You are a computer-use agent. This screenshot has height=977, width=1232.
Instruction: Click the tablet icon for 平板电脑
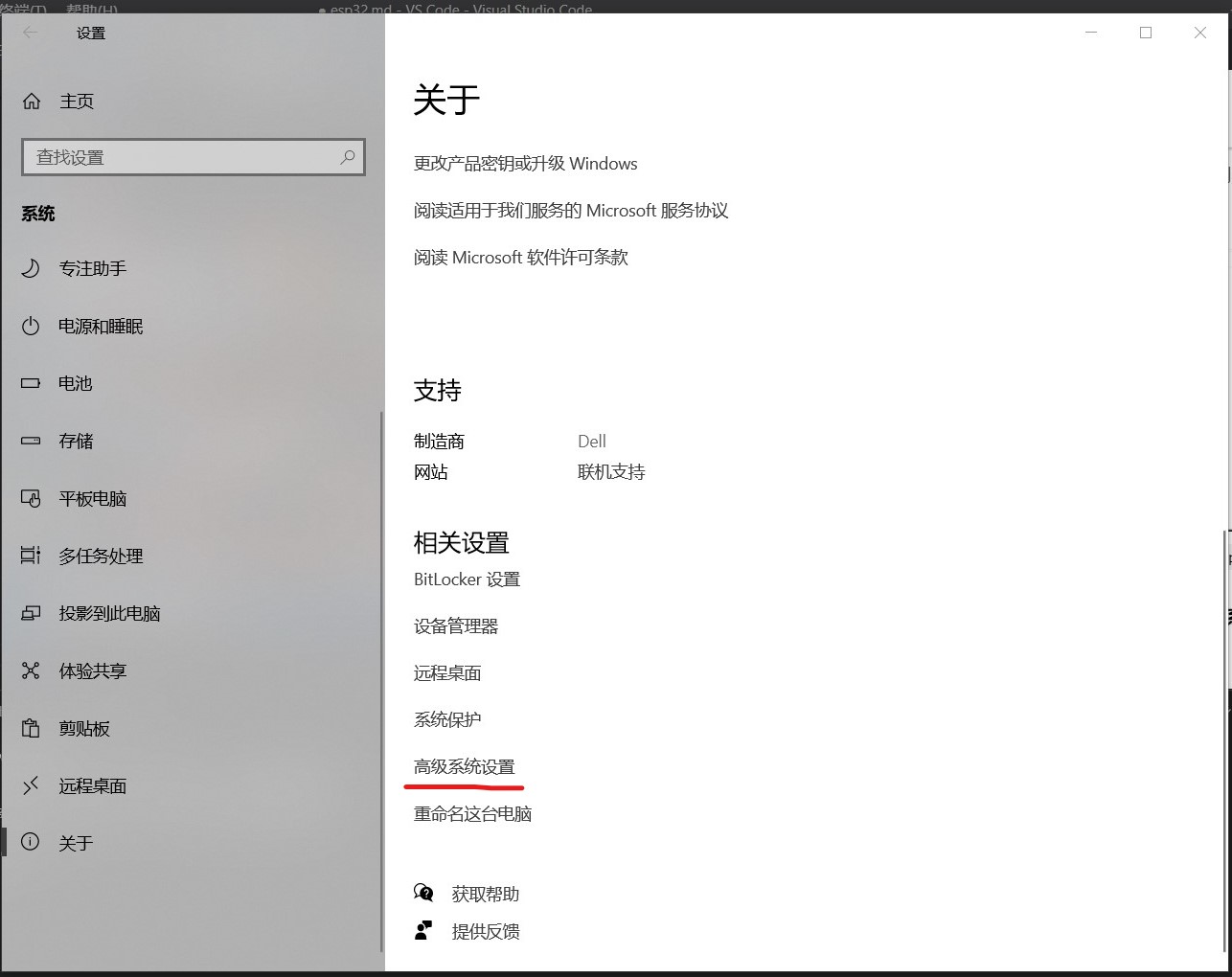point(31,498)
